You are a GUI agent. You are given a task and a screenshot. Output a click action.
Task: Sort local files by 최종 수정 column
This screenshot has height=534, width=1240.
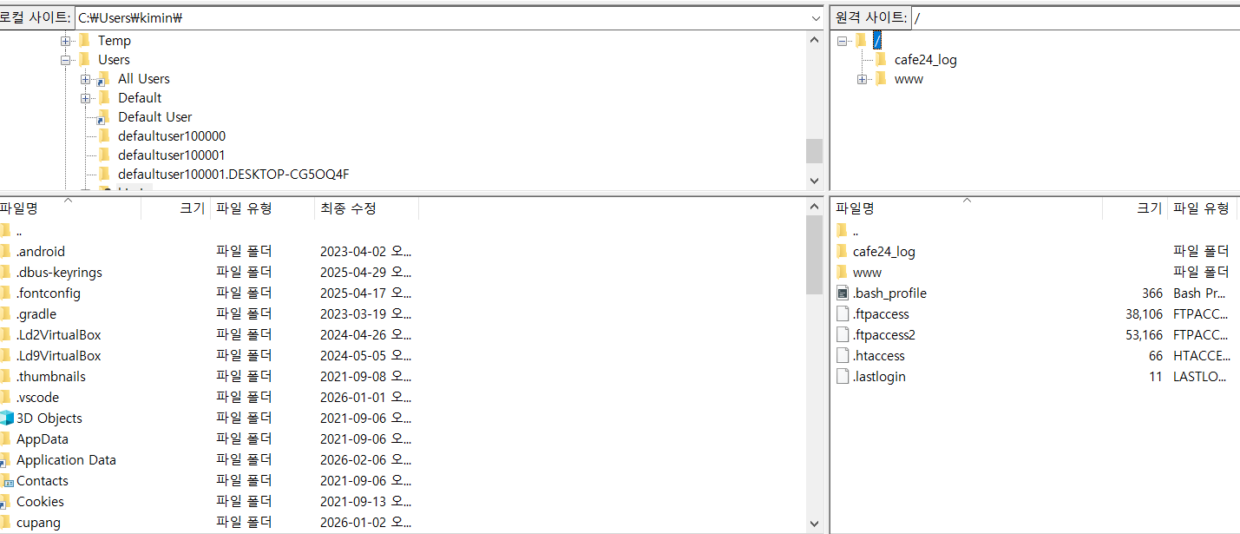[348, 208]
